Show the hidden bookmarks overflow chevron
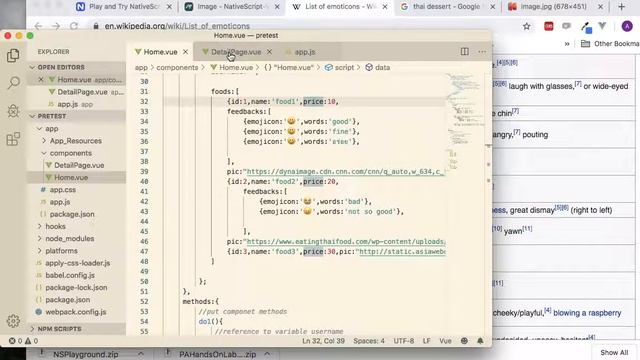This screenshot has width=640, height=360. click(567, 44)
